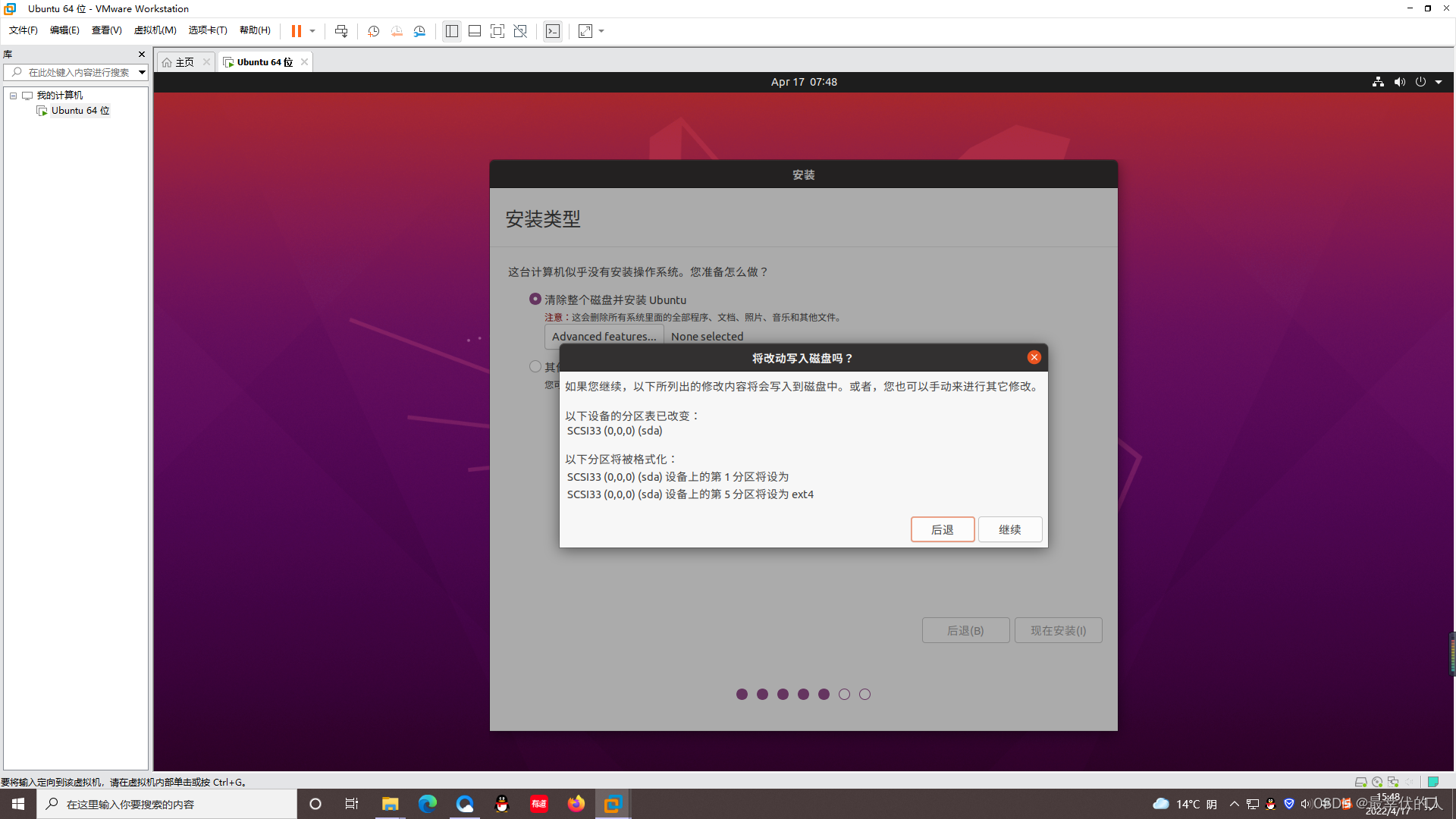Collapse the 我的计算机 tree node
1456x819 pixels.
[13, 96]
